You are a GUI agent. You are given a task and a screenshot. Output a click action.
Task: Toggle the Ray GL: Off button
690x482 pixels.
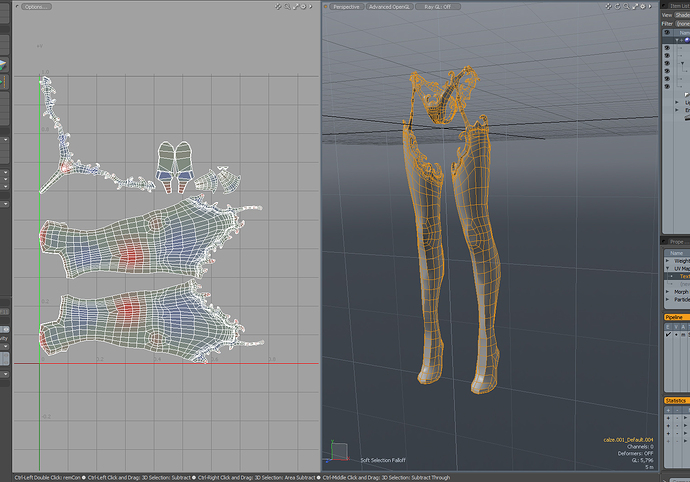tap(437, 7)
